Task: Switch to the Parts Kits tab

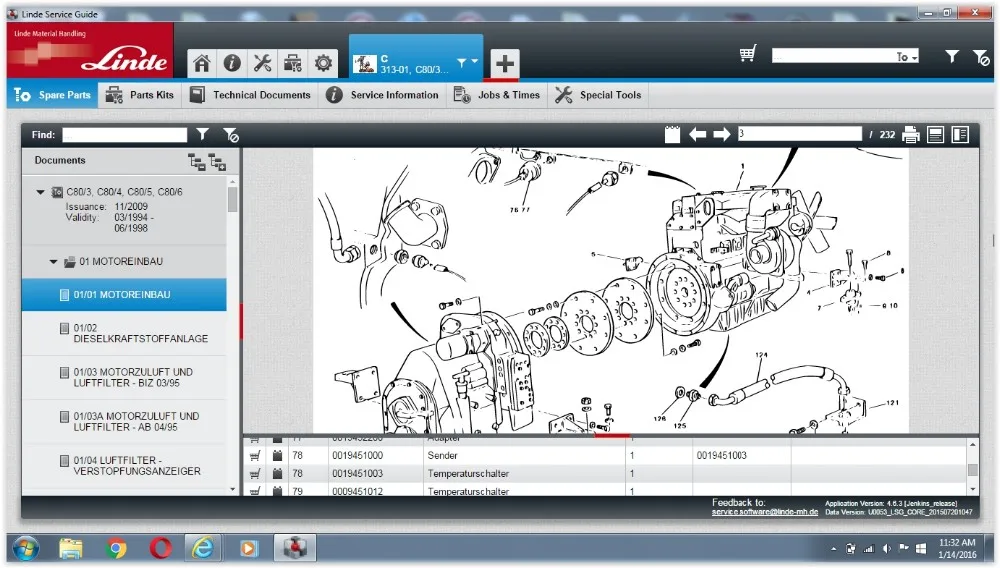Action: [x=140, y=95]
